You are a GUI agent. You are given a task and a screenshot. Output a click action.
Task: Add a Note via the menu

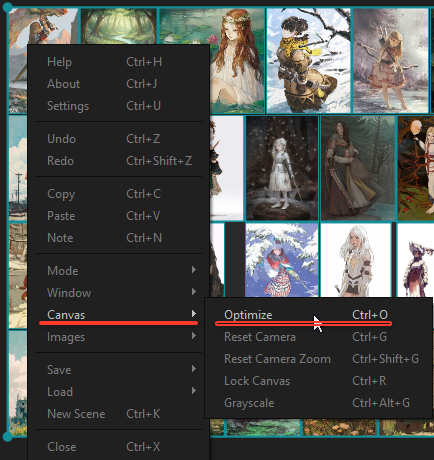tap(119, 238)
